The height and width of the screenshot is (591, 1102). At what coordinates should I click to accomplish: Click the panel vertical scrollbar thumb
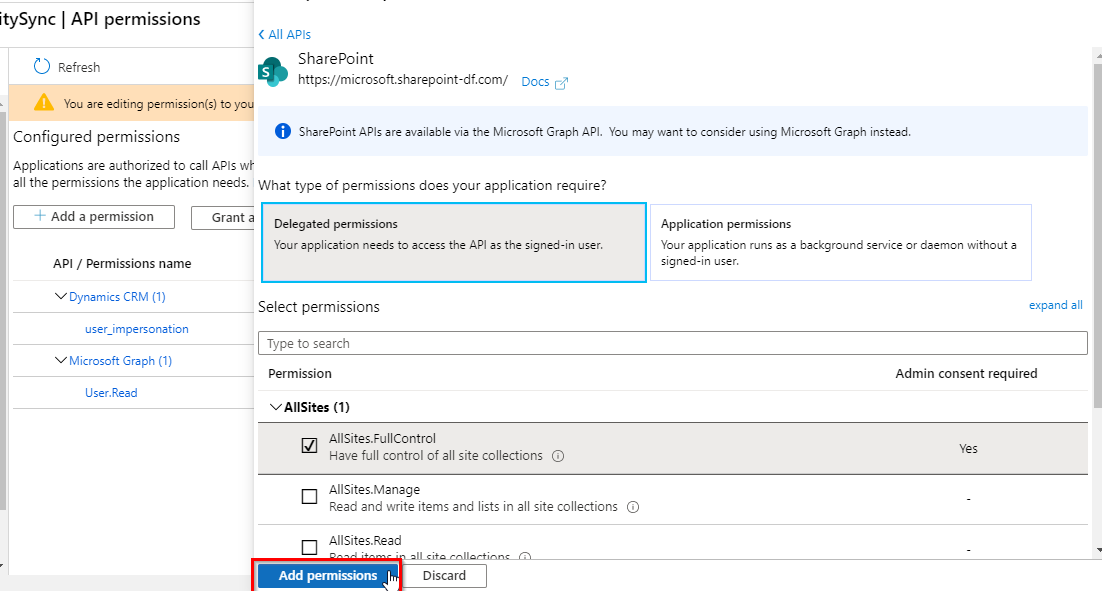(x=1098, y=235)
